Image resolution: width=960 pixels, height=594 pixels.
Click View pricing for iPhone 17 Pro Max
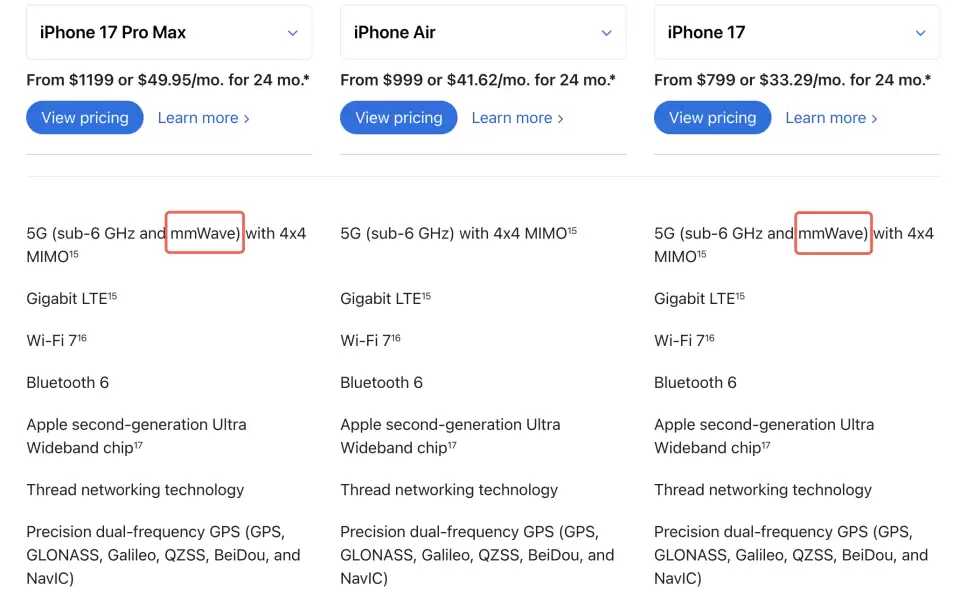click(85, 118)
